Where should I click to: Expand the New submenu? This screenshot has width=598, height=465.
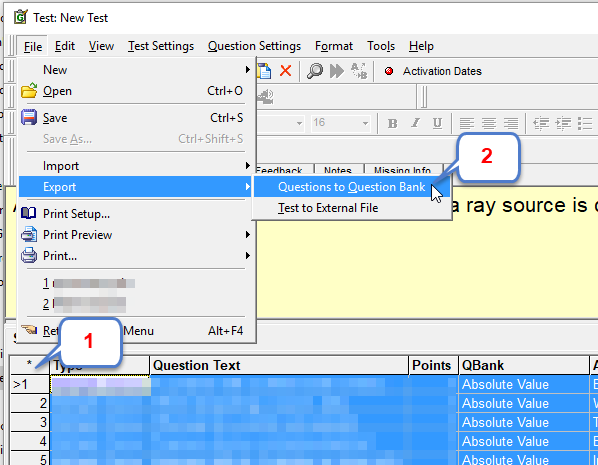click(x=135, y=70)
